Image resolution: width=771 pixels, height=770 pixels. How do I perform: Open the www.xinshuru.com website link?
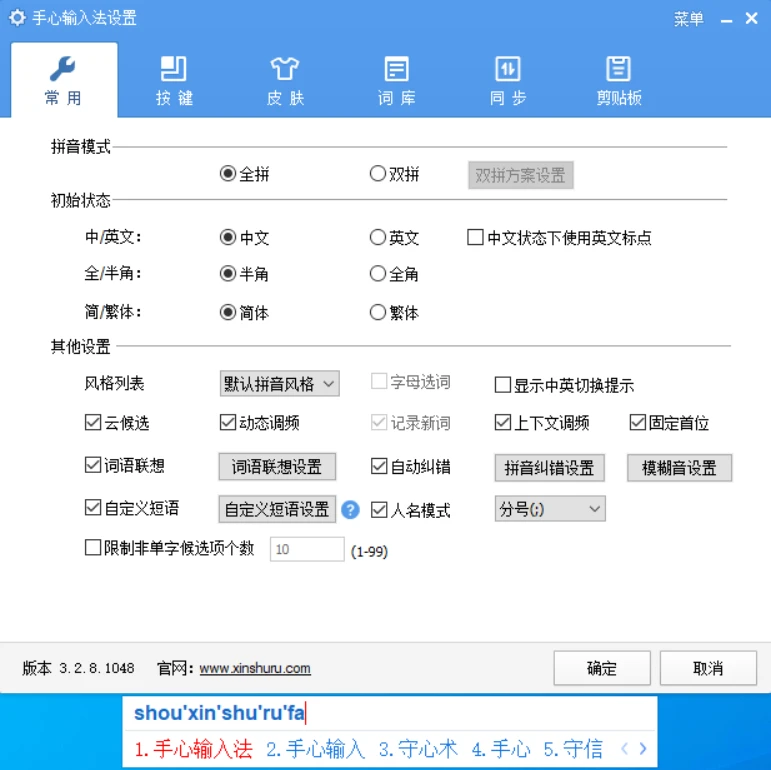255,669
